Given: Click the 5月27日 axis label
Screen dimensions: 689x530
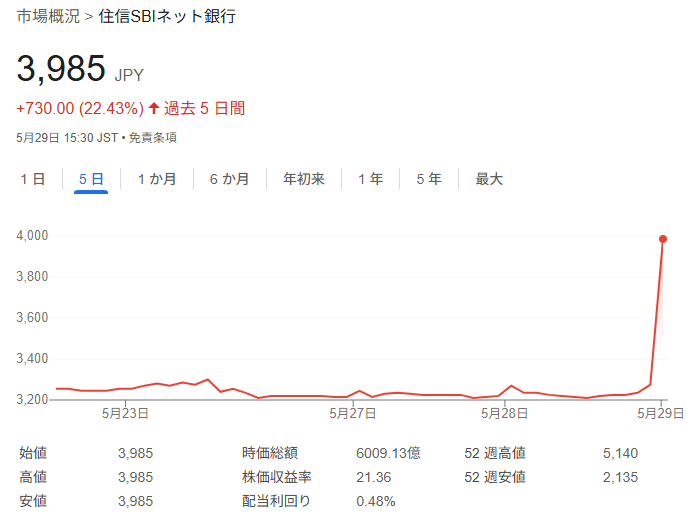Looking at the screenshot, I should click(353, 414).
